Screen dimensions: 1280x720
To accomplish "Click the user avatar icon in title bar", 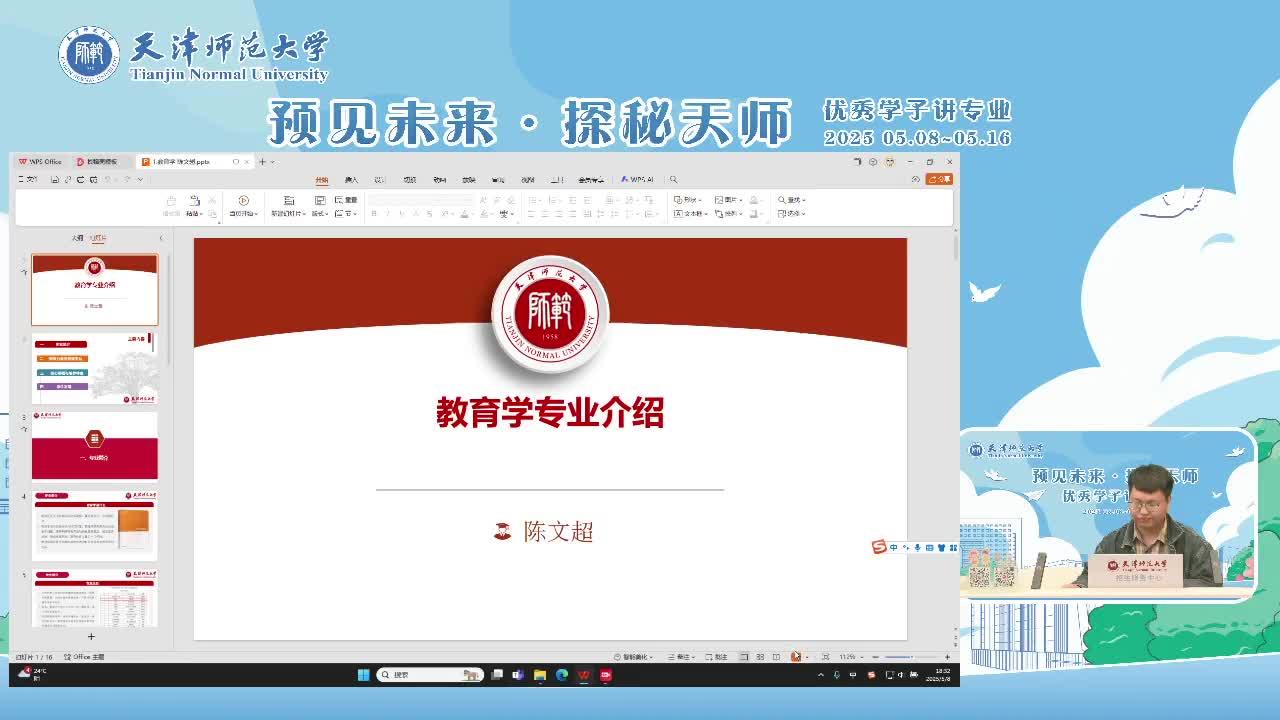I will pyautogui.click(x=891, y=162).
